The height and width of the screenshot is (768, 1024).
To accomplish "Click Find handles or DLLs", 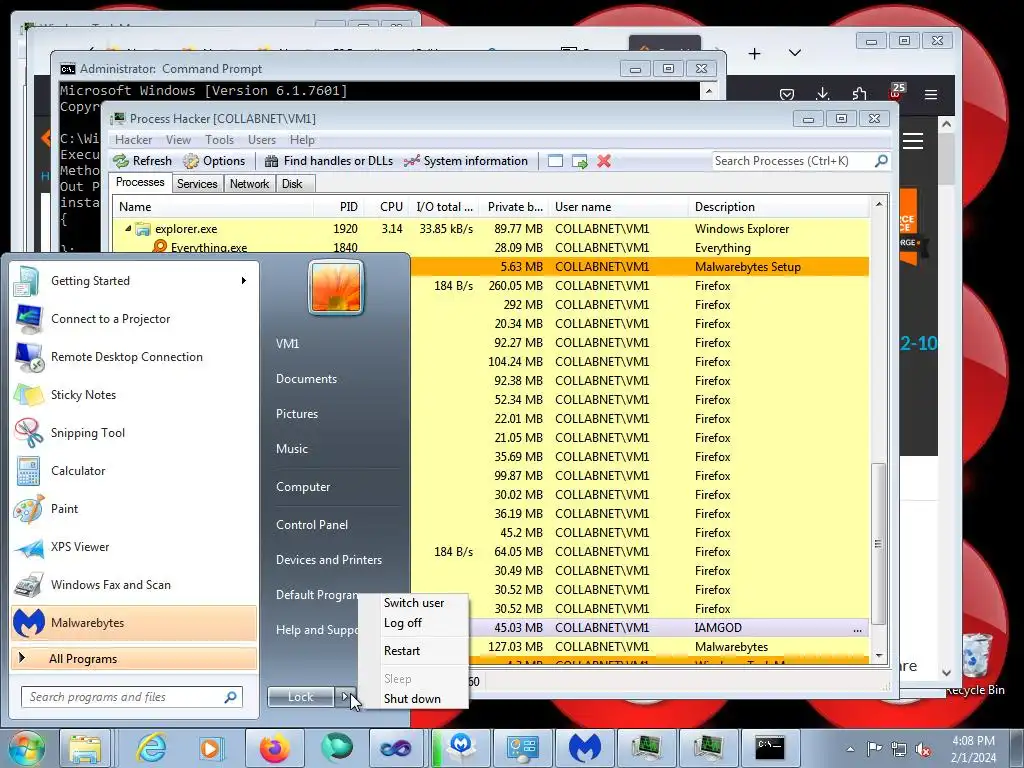I will pyautogui.click(x=328, y=161).
